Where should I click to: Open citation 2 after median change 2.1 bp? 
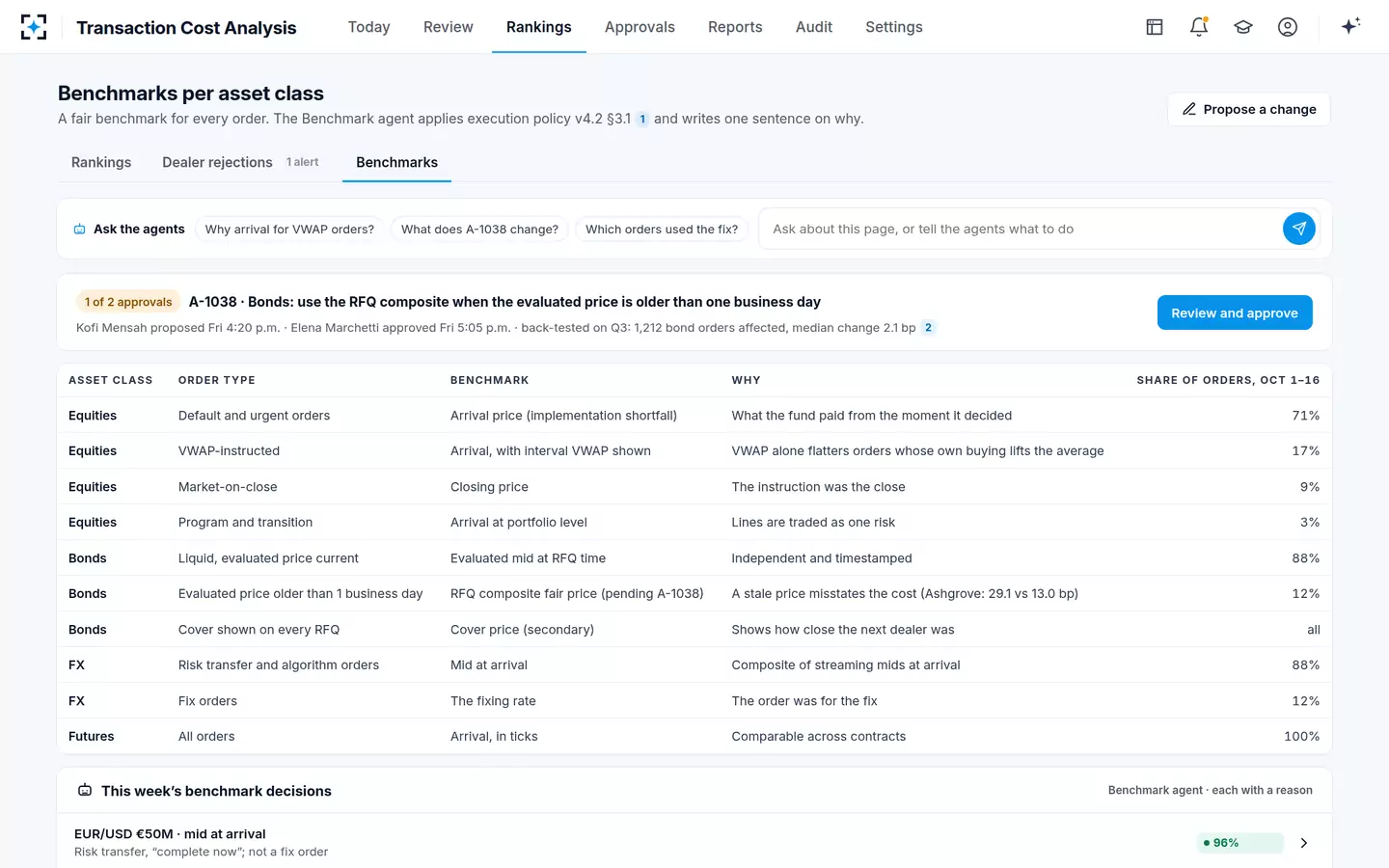928,328
